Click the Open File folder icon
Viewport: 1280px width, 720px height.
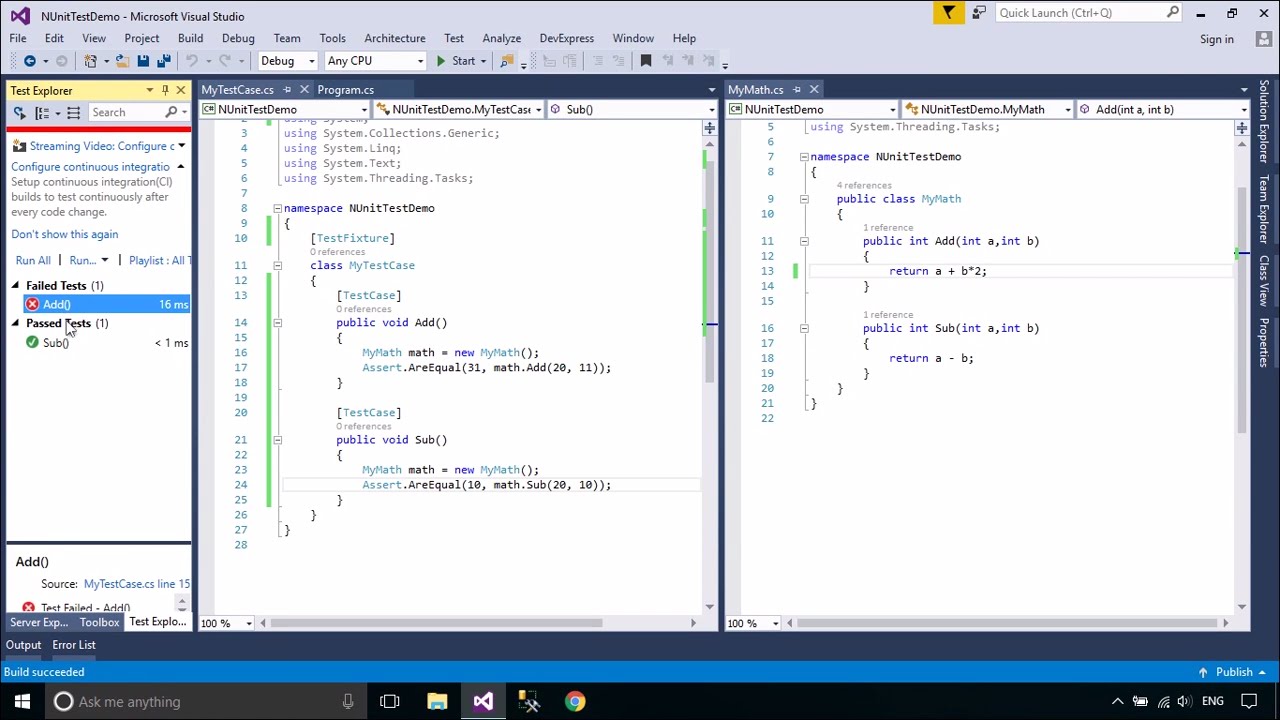pos(122,61)
